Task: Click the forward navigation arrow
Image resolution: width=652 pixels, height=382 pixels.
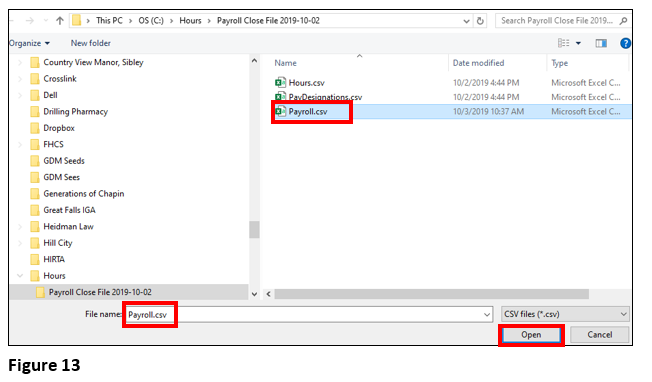Action: 30,21
